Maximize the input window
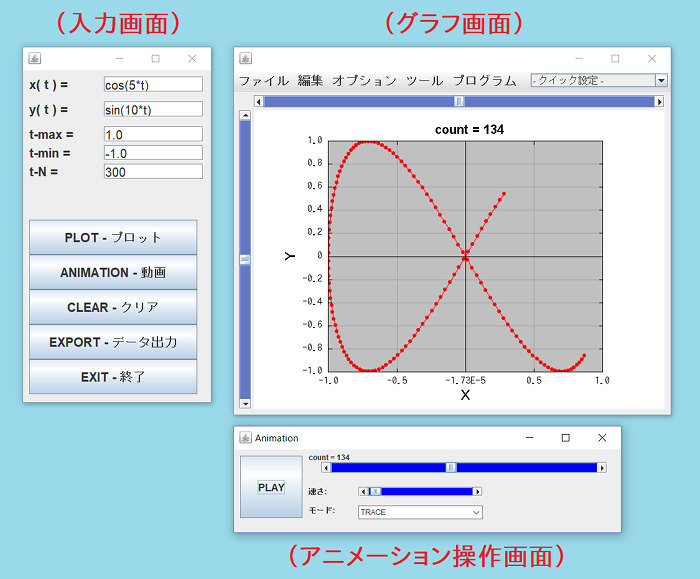 (x=155, y=58)
